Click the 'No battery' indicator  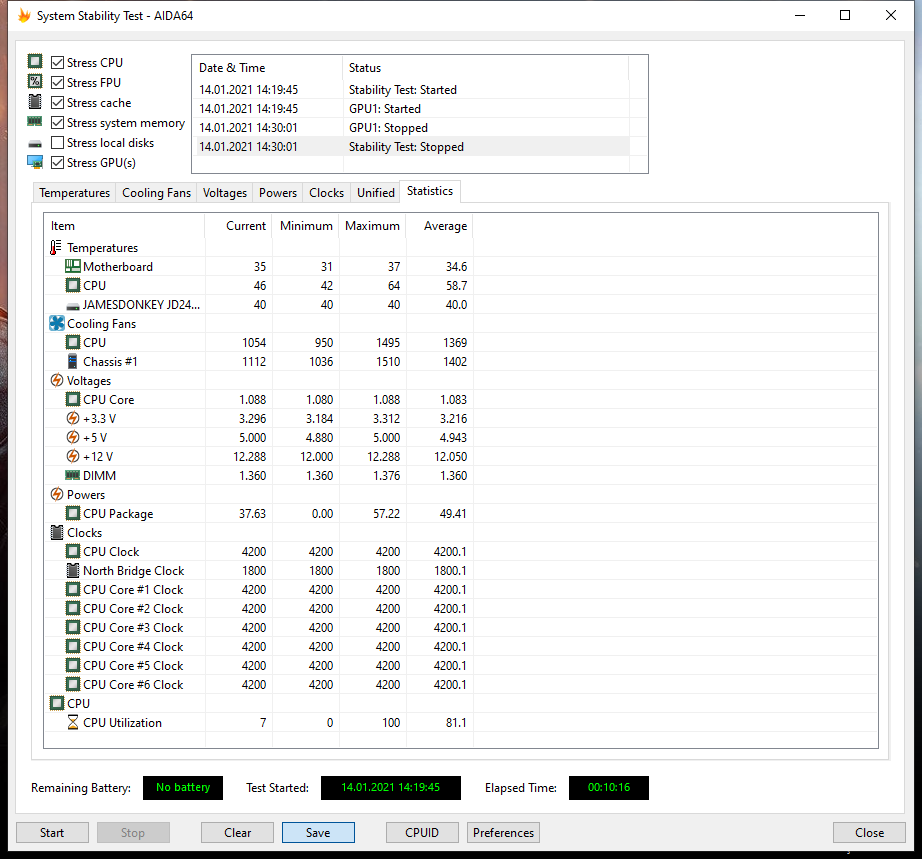pyautogui.click(x=183, y=787)
